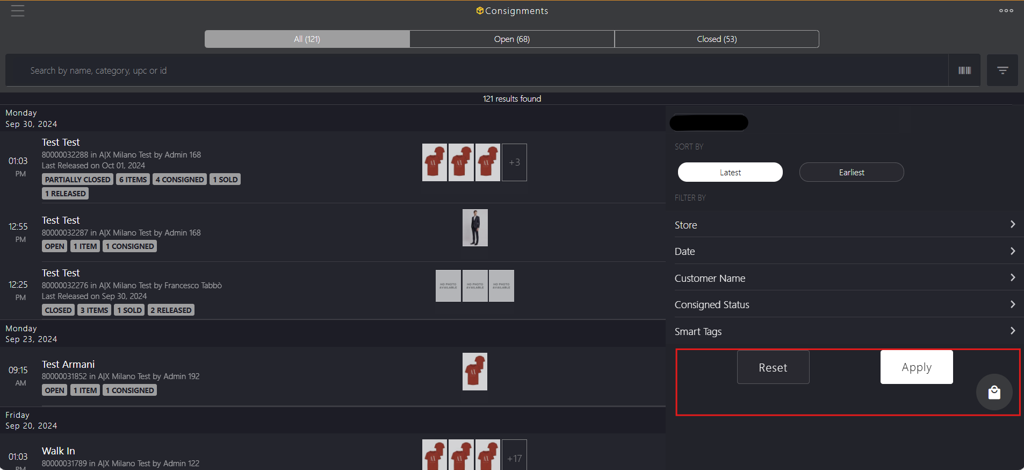Expand the Smart Tags filter
This screenshot has height=470, width=1024.
[x=846, y=332]
